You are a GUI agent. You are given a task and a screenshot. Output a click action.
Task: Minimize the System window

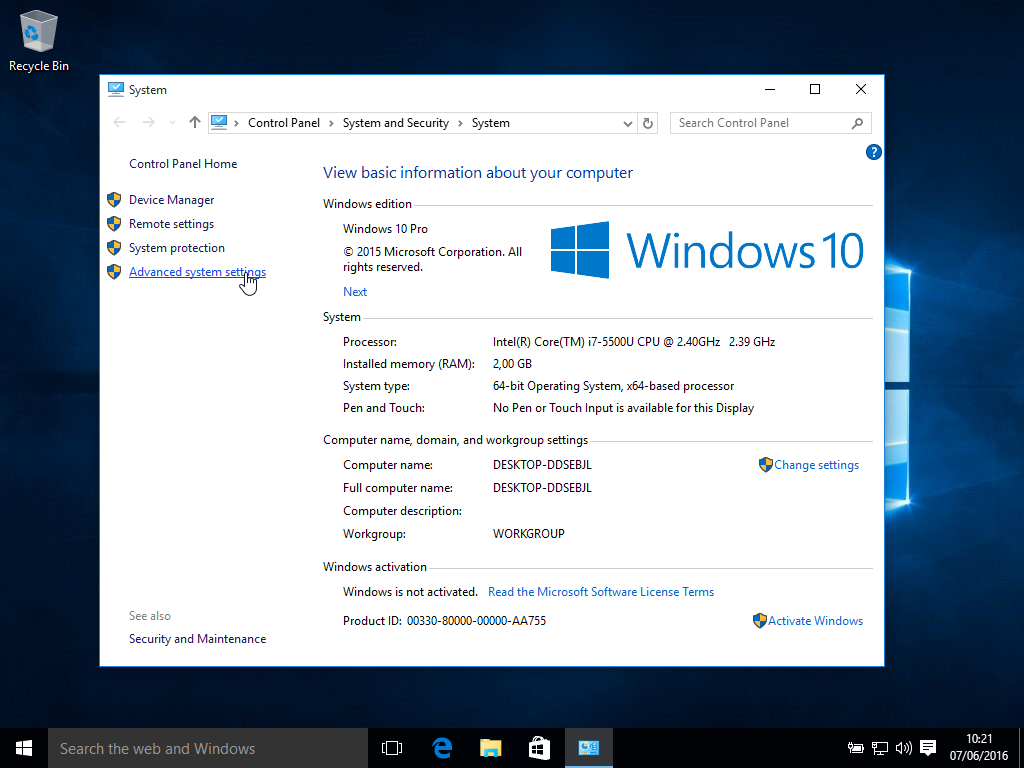[770, 89]
